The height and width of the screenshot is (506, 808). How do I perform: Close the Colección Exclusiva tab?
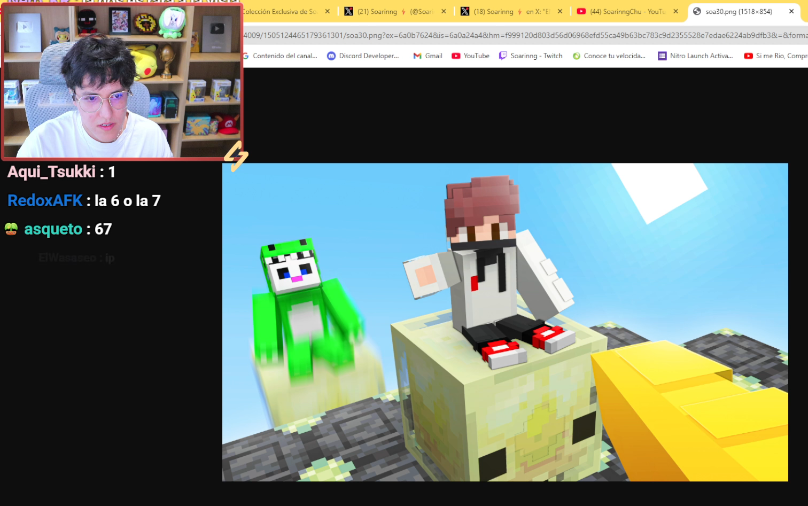(x=327, y=11)
